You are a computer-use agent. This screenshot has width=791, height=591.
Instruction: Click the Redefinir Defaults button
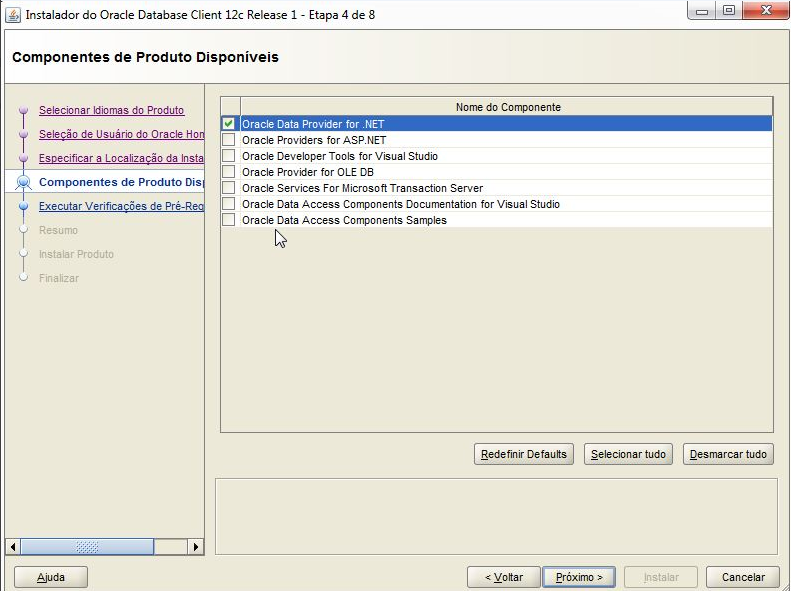coord(524,454)
